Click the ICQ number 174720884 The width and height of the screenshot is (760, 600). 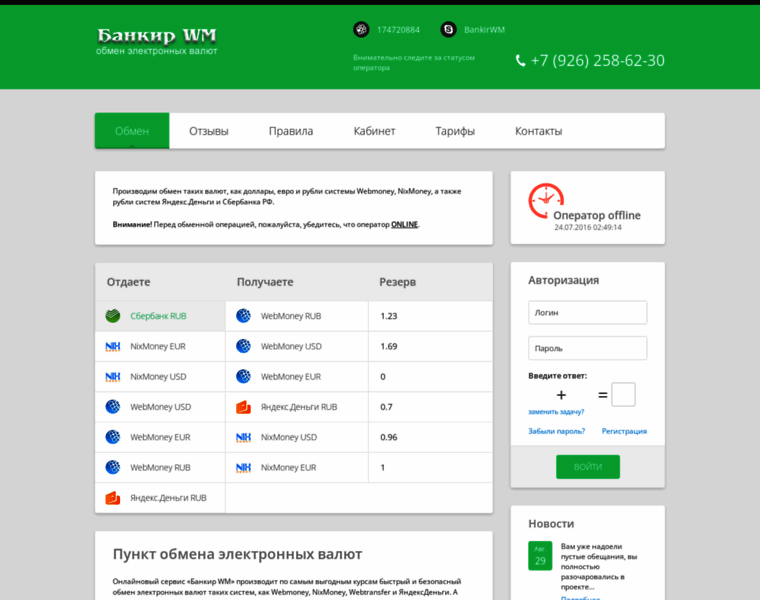coord(398,30)
